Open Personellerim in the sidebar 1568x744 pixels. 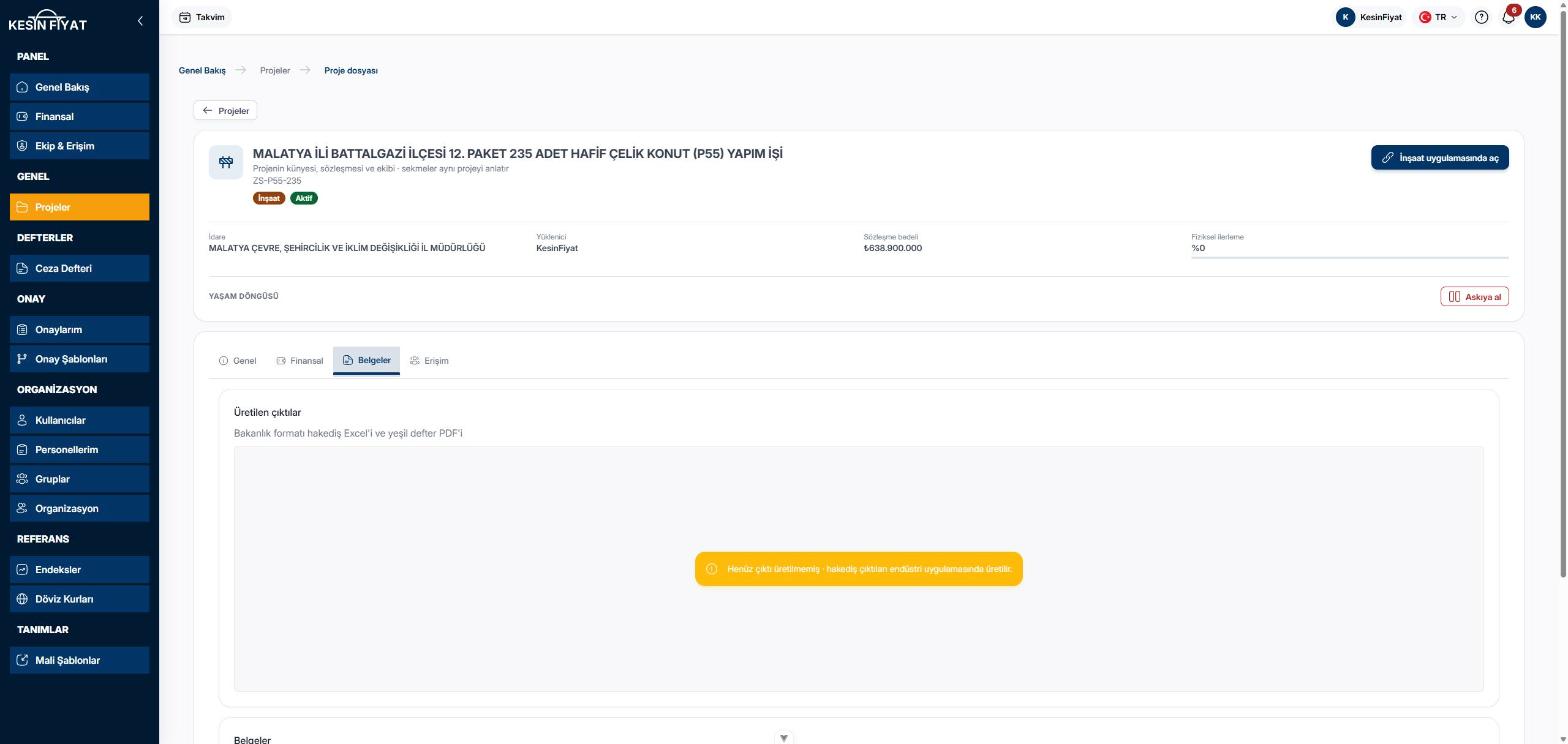(80, 449)
